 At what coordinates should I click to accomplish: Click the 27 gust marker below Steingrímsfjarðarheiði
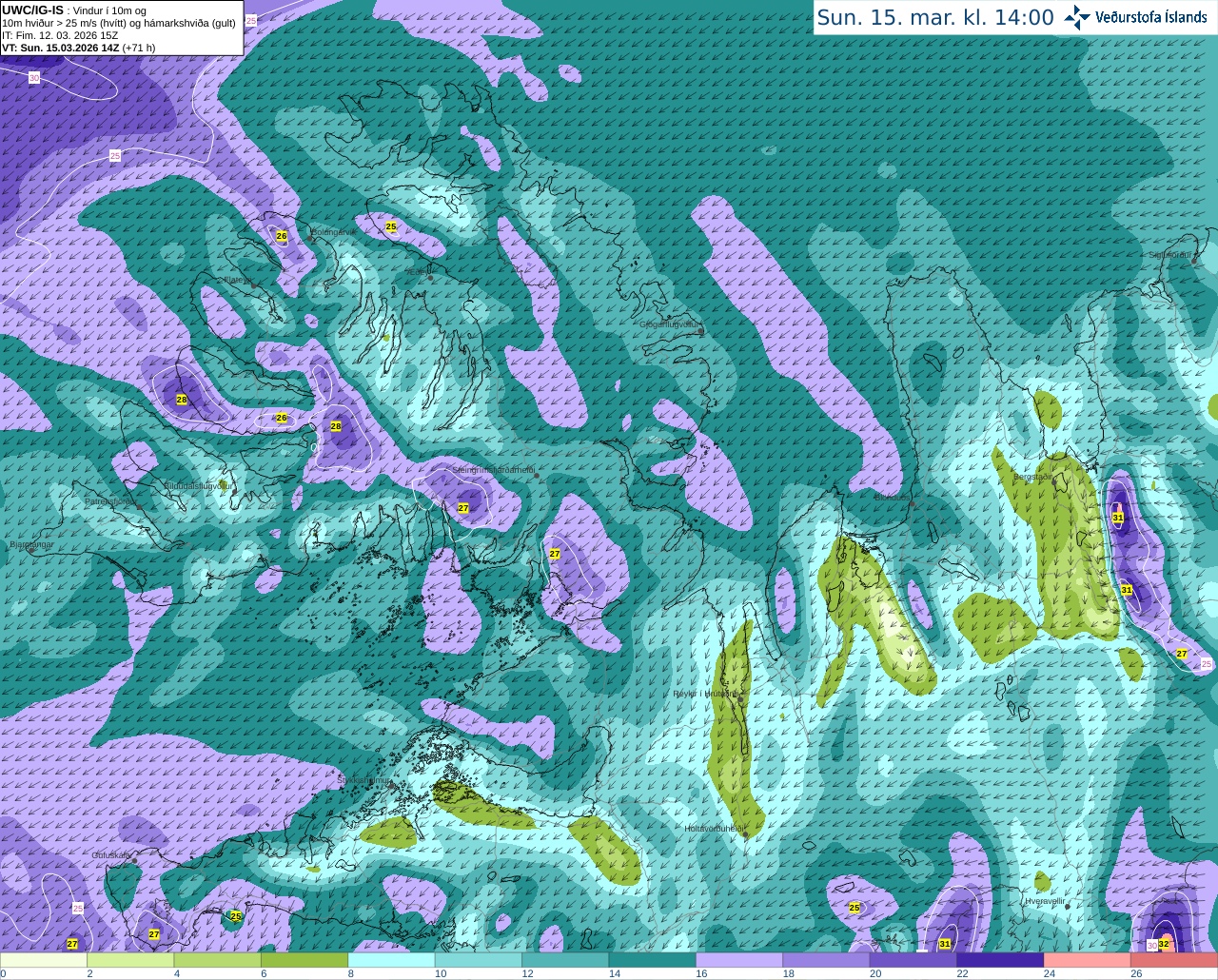pyautogui.click(x=463, y=508)
